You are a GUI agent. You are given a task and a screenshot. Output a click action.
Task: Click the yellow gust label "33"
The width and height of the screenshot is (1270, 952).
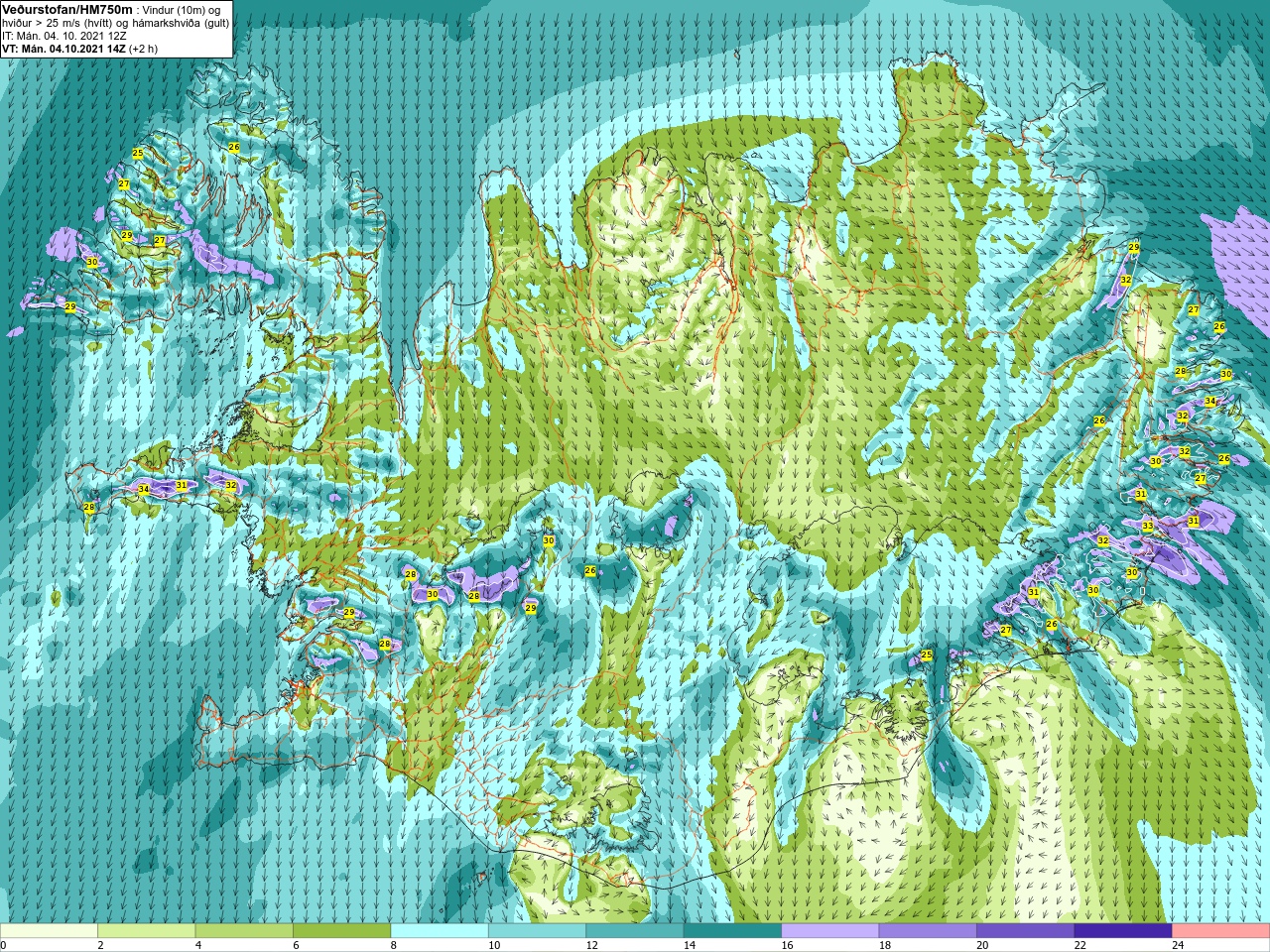1148,526
